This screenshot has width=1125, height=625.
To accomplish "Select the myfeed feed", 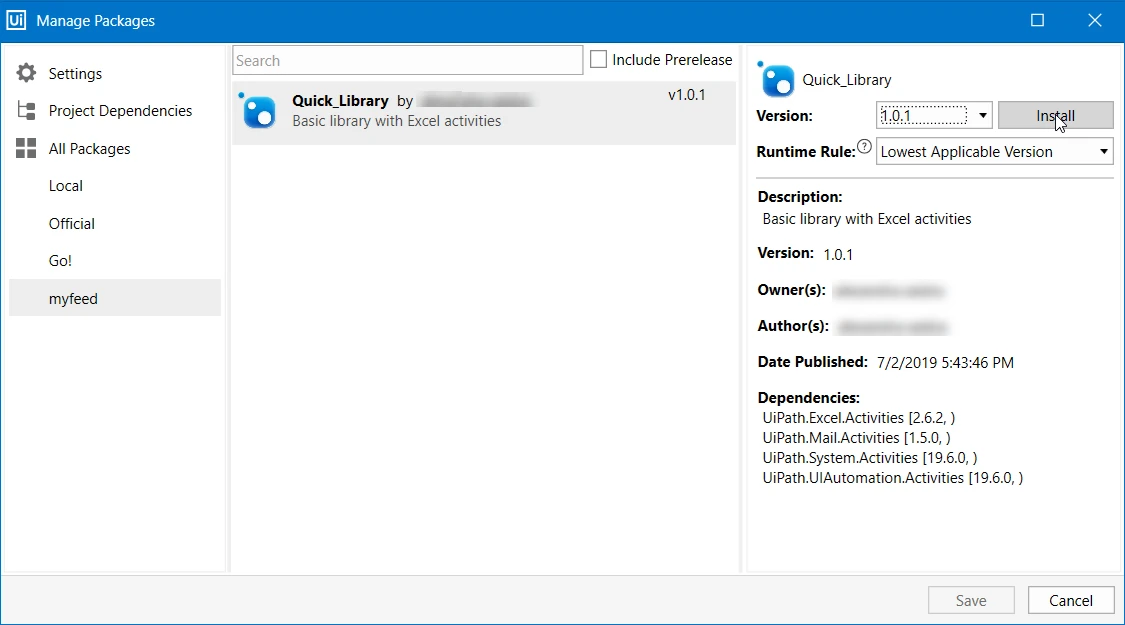I will pos(115,298).
